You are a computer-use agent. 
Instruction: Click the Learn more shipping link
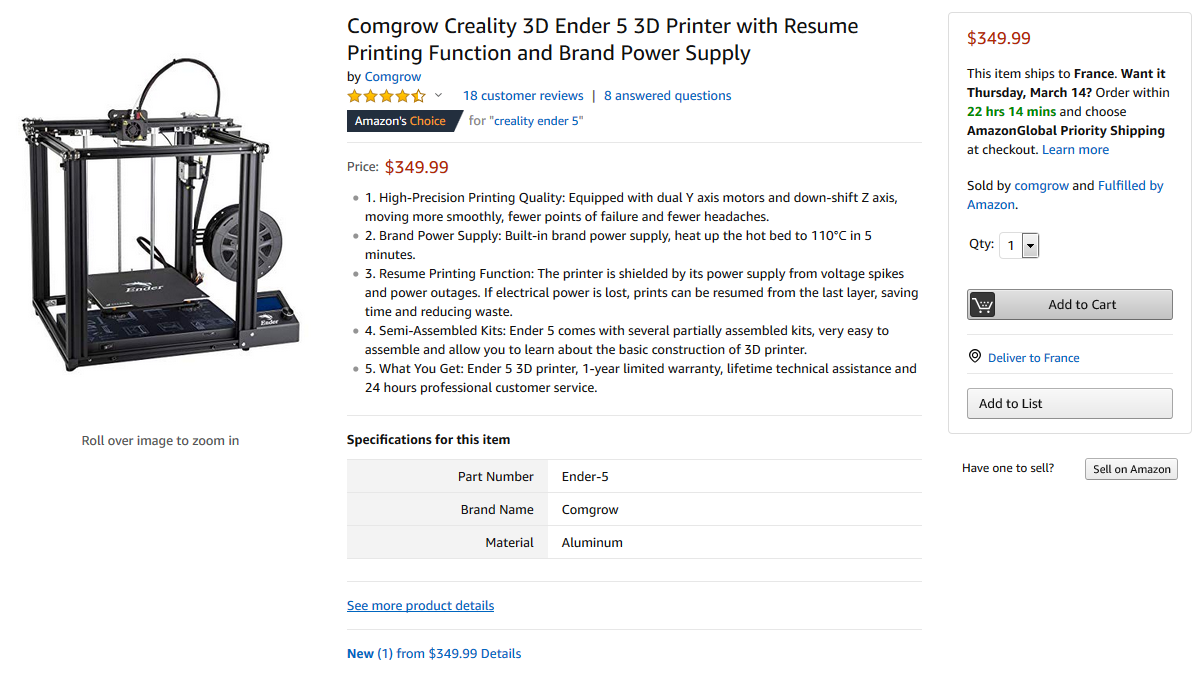(x=1075, y=150)
